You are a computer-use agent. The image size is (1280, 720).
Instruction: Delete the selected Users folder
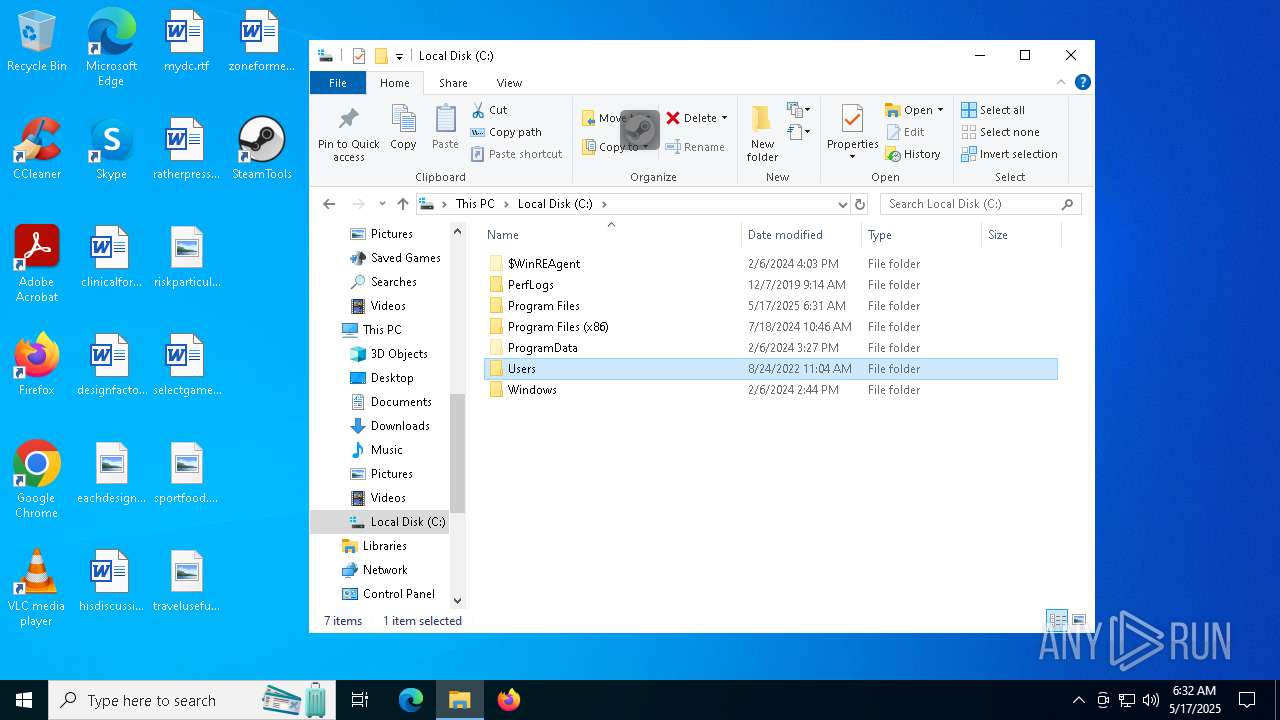click(x=691, y=118)
